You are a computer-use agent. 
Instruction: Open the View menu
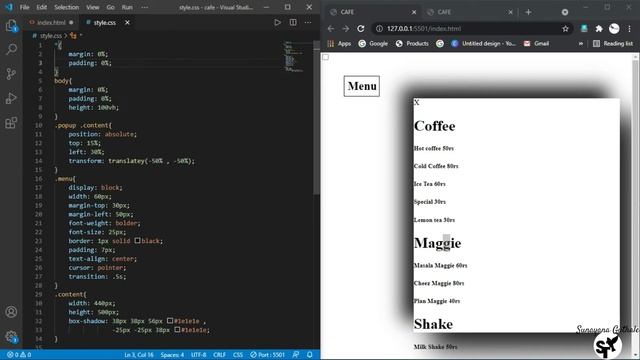point(93,7)
